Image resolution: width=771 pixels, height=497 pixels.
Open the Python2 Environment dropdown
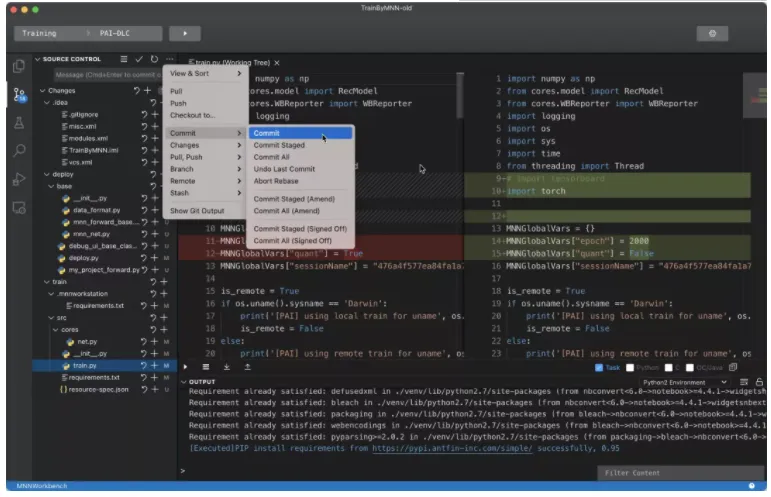(x=684, y=382)
